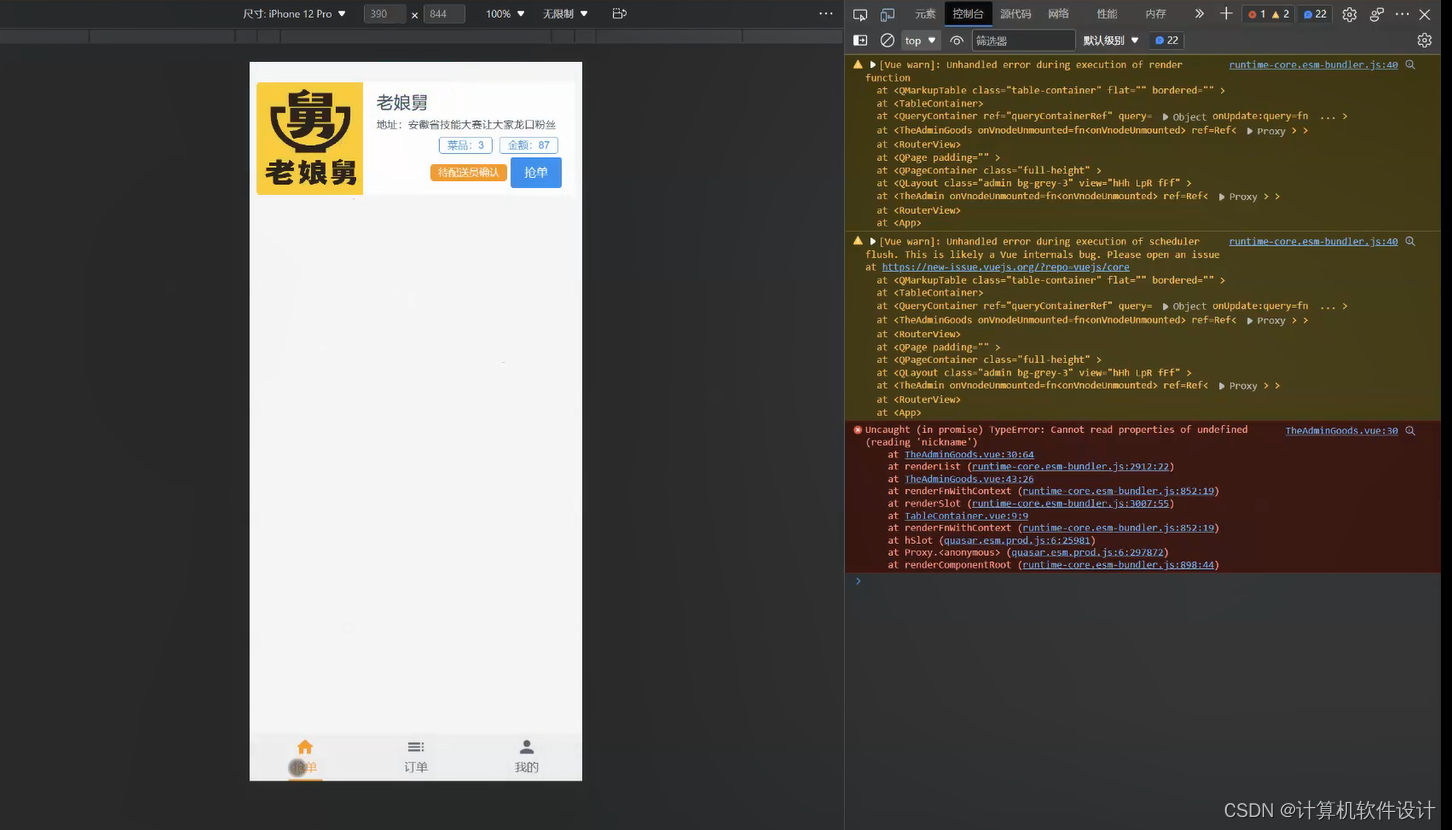
Task: Click quasar.esm.prod.js:6:25981 link
Action: (x=1016, y=540)
